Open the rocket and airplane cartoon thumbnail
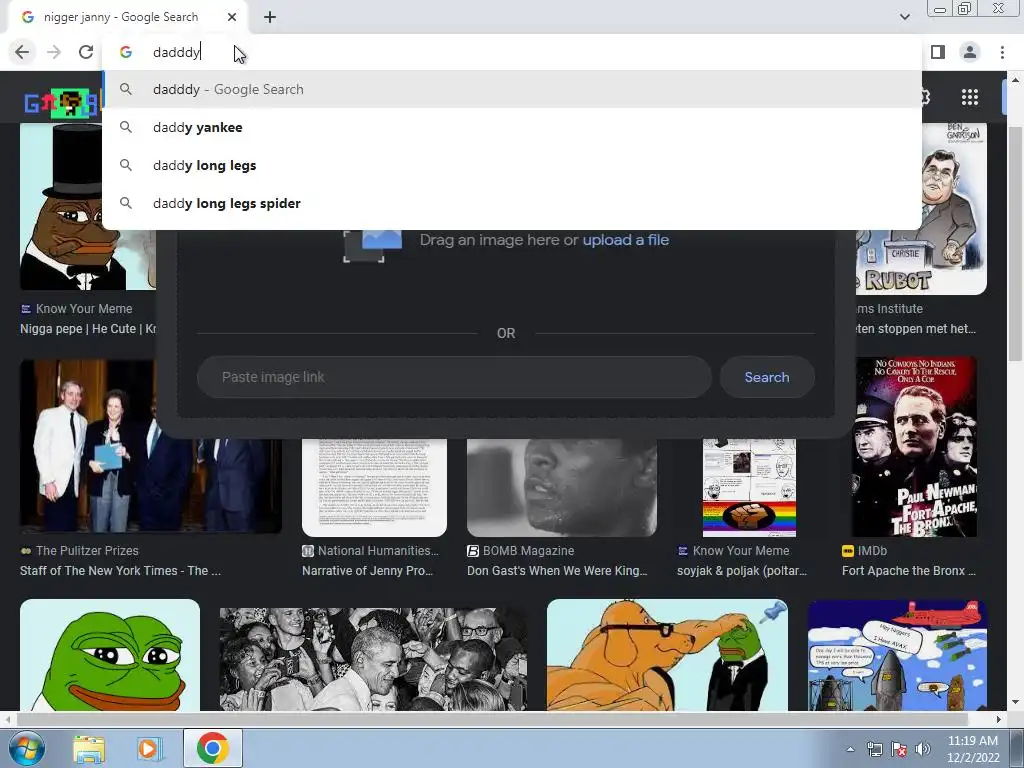The image size is (1024, 768). [897, 655]
